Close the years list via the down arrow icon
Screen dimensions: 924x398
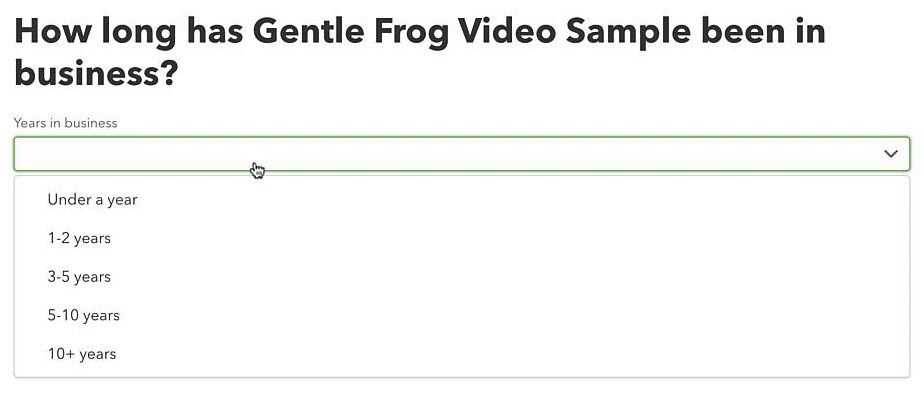point(890,154)
